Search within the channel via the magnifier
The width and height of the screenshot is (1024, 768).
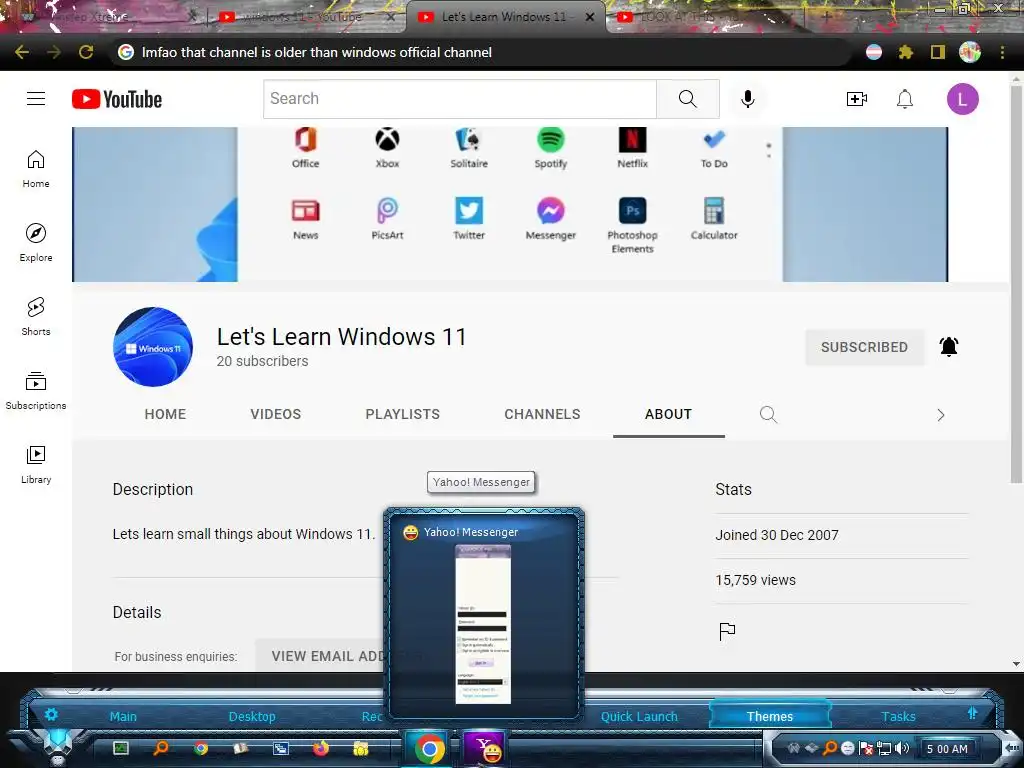point(769,415)
